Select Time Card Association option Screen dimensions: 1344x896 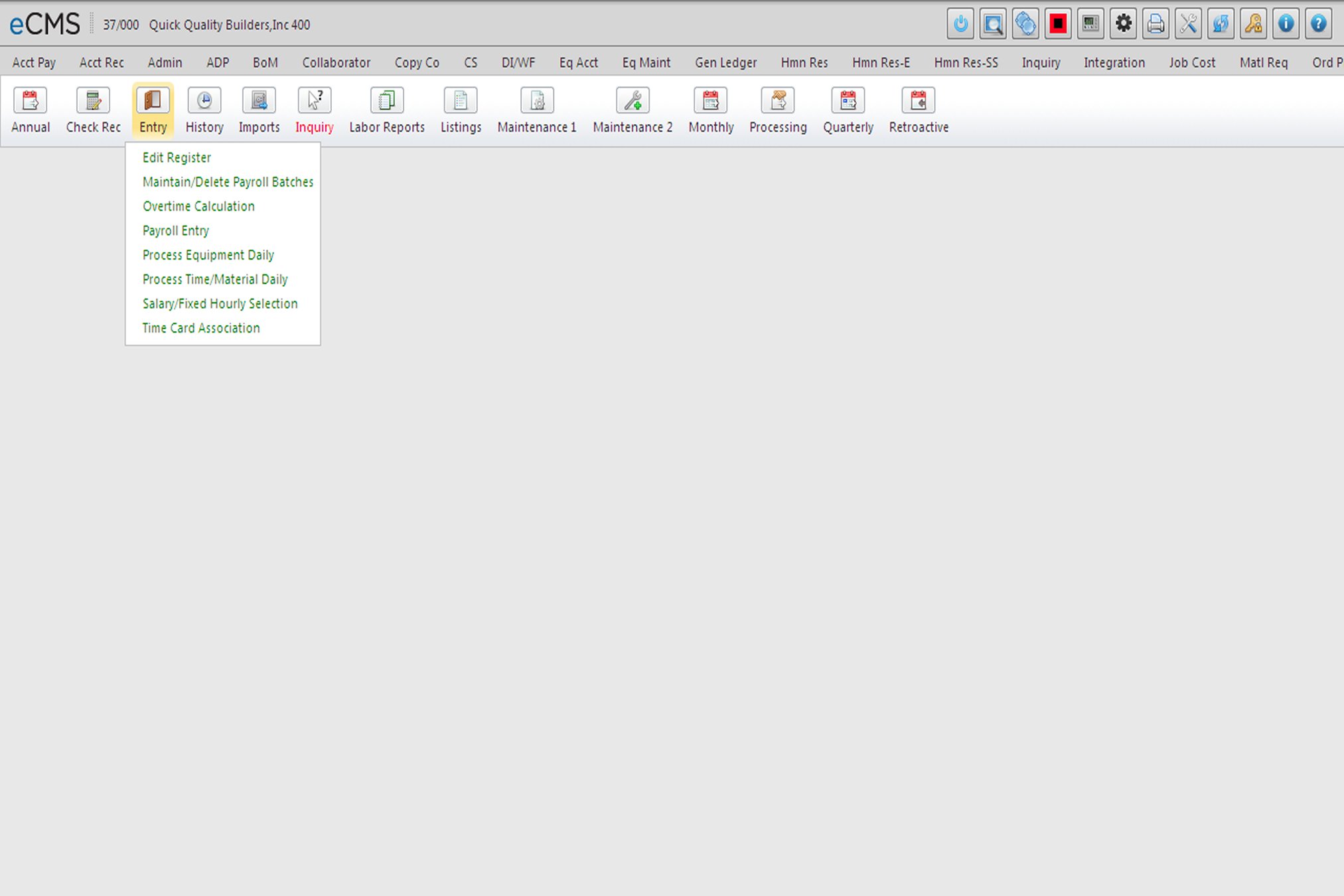(x=200, y=328)
